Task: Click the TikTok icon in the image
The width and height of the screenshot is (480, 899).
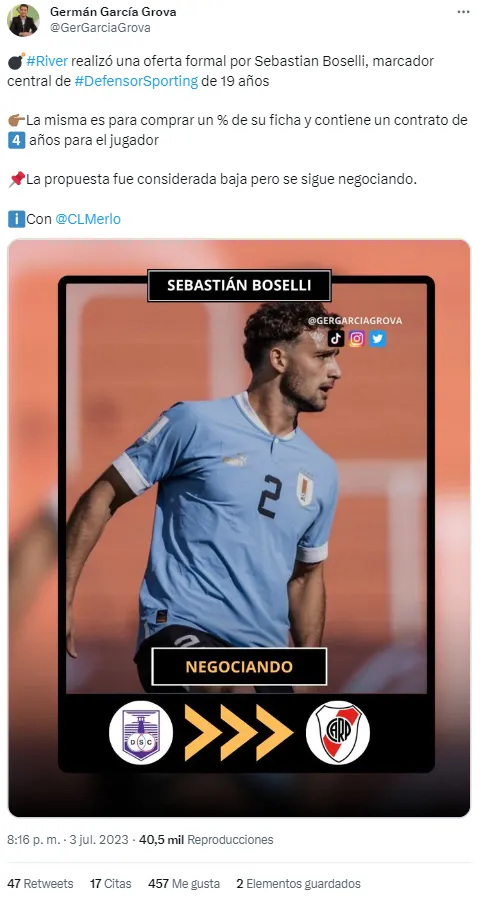Action: click(336, 339)
